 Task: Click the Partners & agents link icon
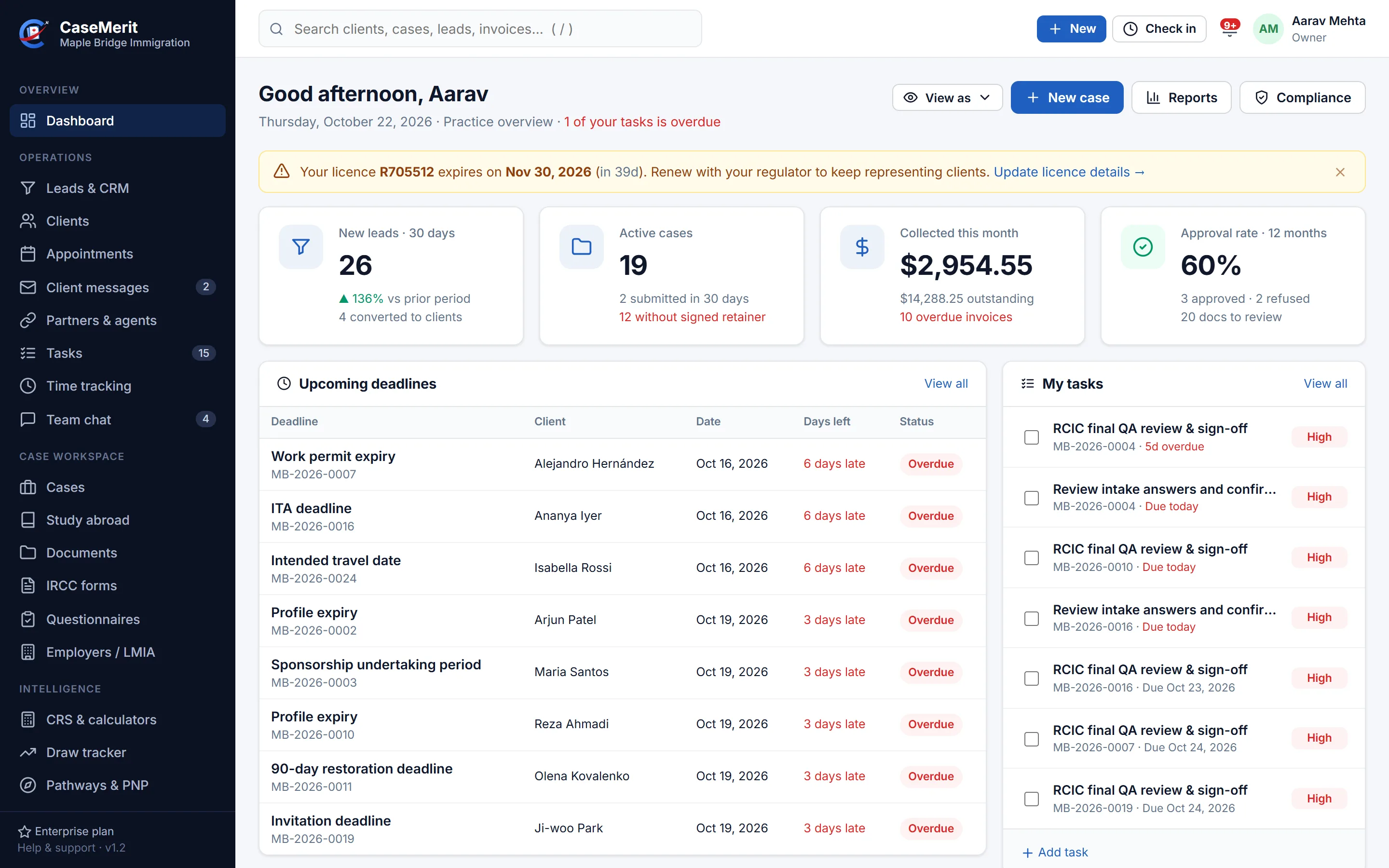pos(27,320)
